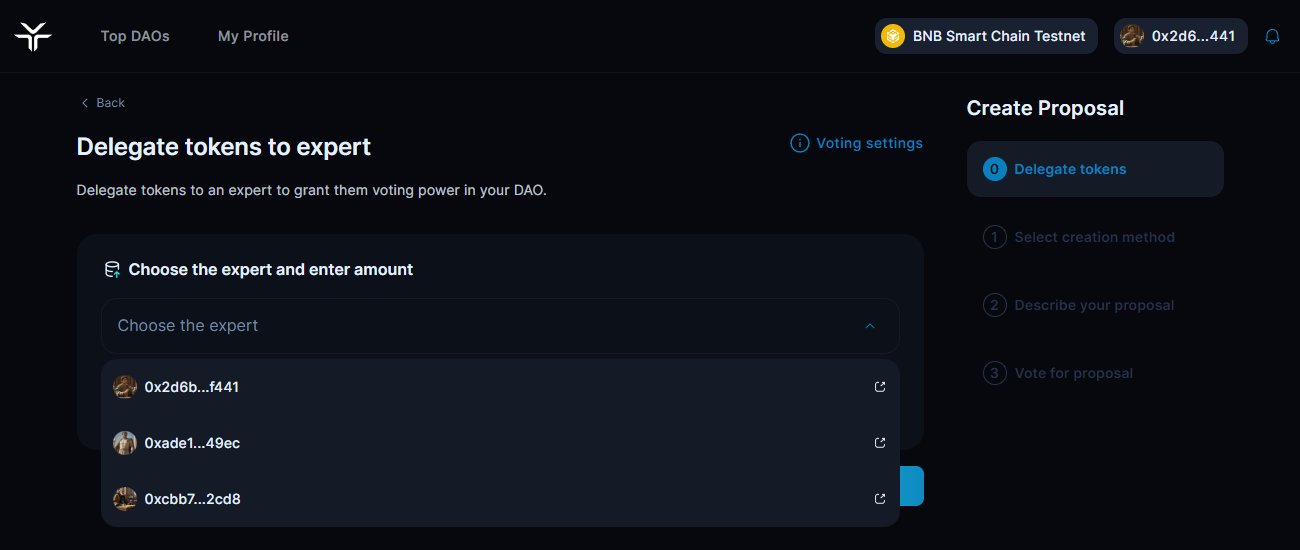Collapse the Choose the expert dropdown
The height and width of the screenshot is (550, 1300).
869,326
